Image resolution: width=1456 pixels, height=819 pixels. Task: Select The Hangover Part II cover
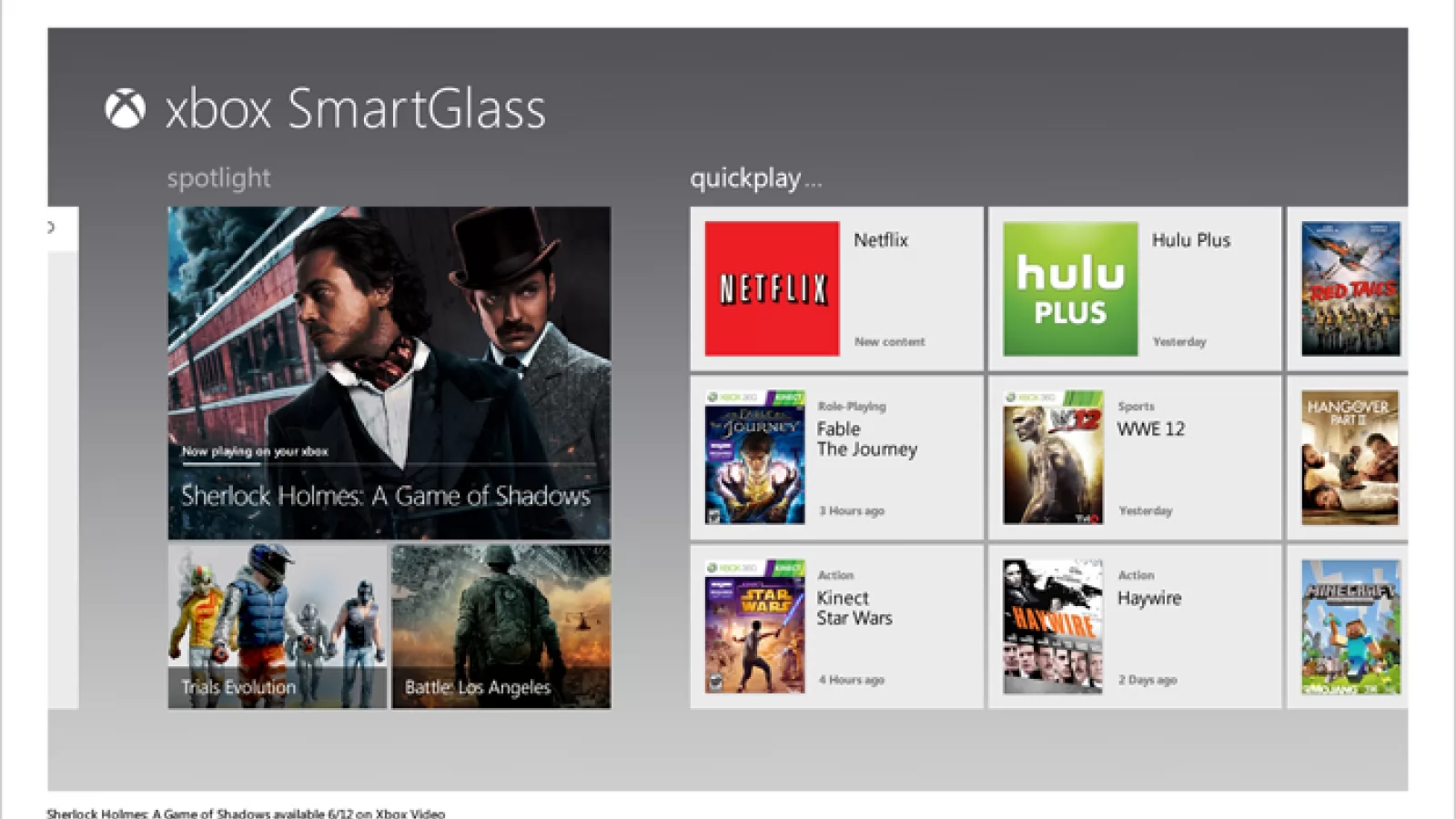tap(1350, 458)
